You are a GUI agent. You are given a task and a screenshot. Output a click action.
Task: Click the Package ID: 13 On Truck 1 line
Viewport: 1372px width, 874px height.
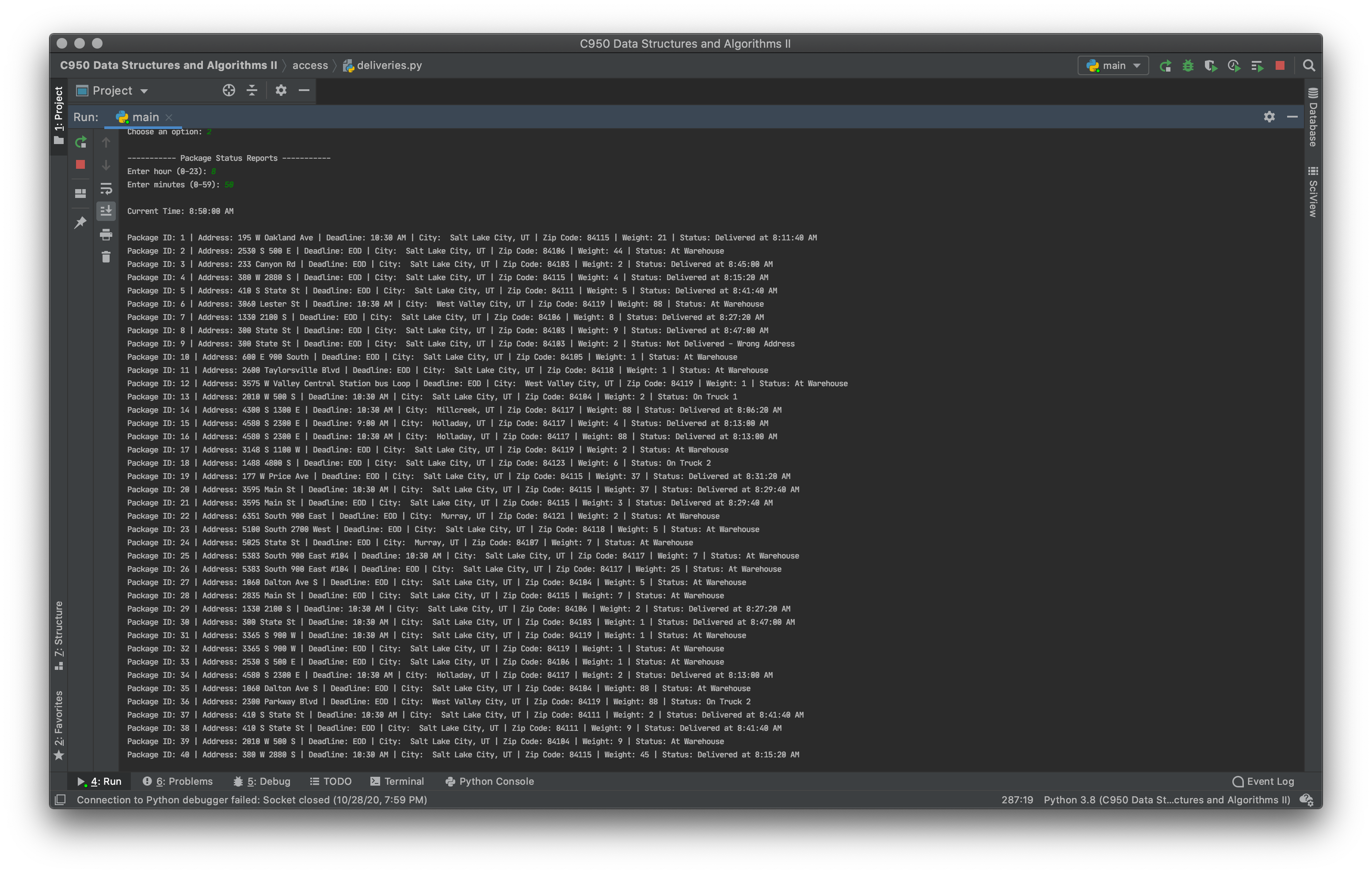(x=432, y=396)
